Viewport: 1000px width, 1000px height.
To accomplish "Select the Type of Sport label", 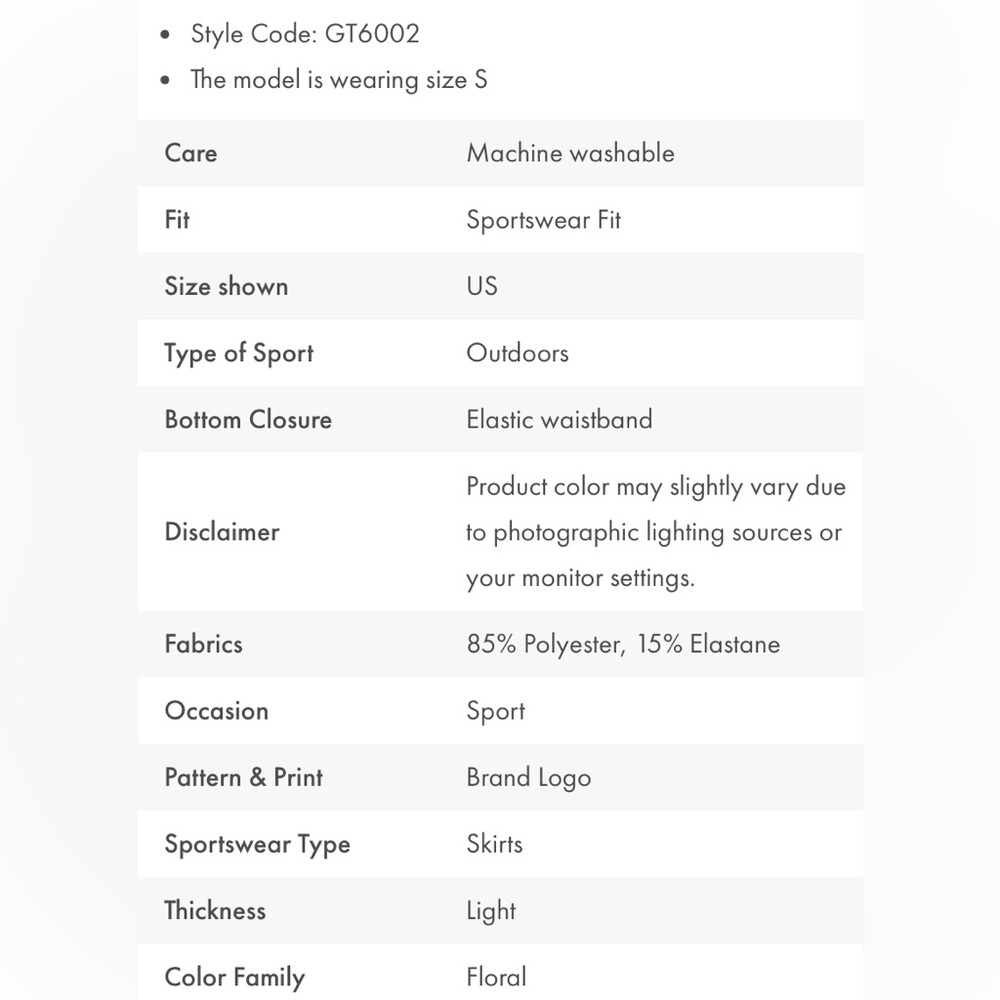I will point(239,353).
